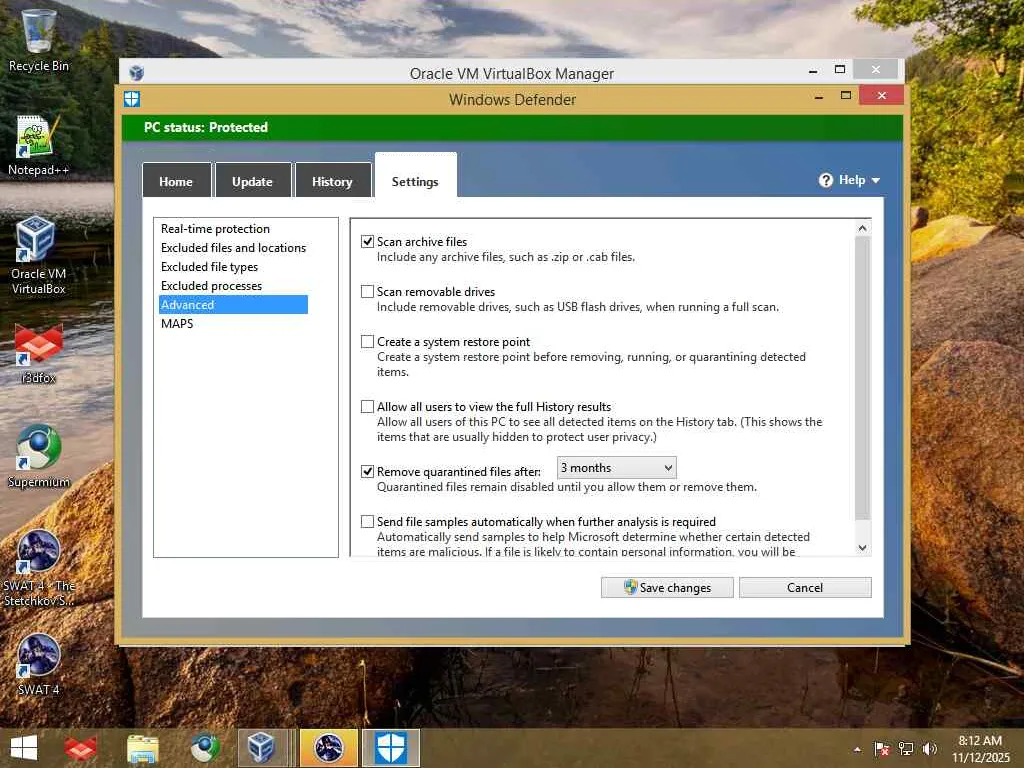This screenshot has width=1024, height=768.
Task: Maximize the Windows Defender window
Action: 846,96
